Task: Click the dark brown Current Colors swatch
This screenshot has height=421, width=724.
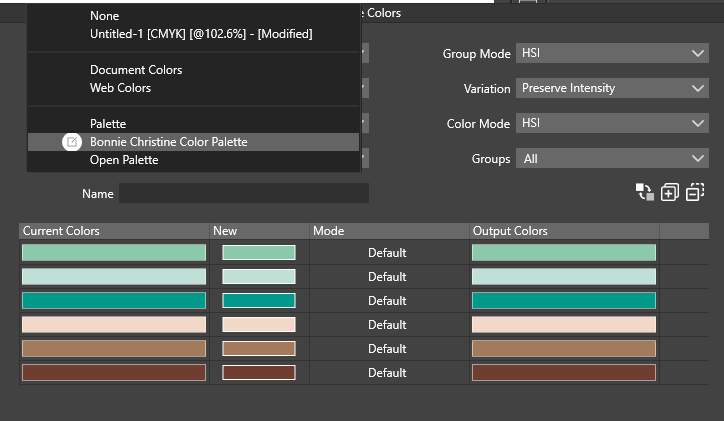Action: 114,373
